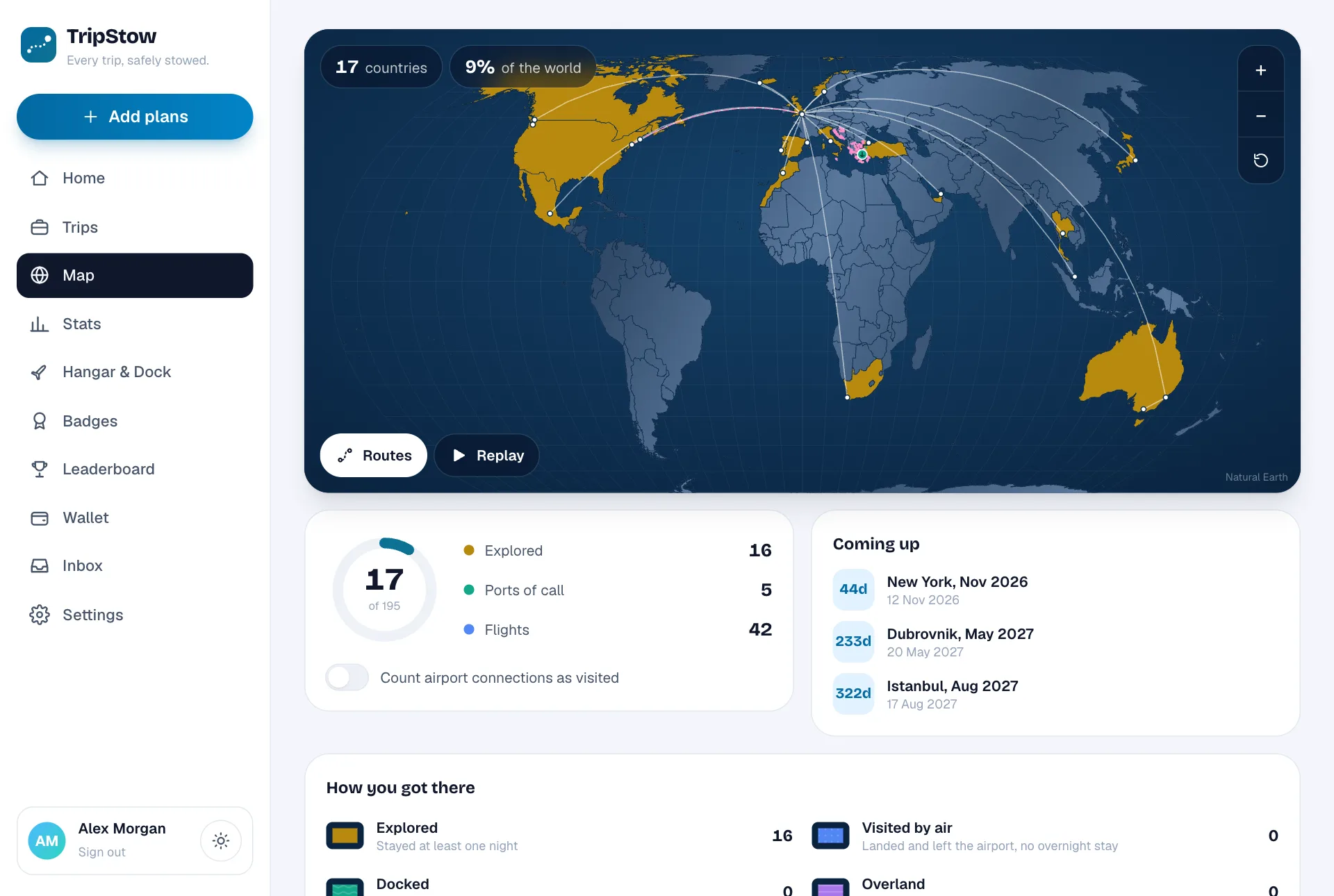
Task: Toggle the Routes button on map
Action: 374,456
